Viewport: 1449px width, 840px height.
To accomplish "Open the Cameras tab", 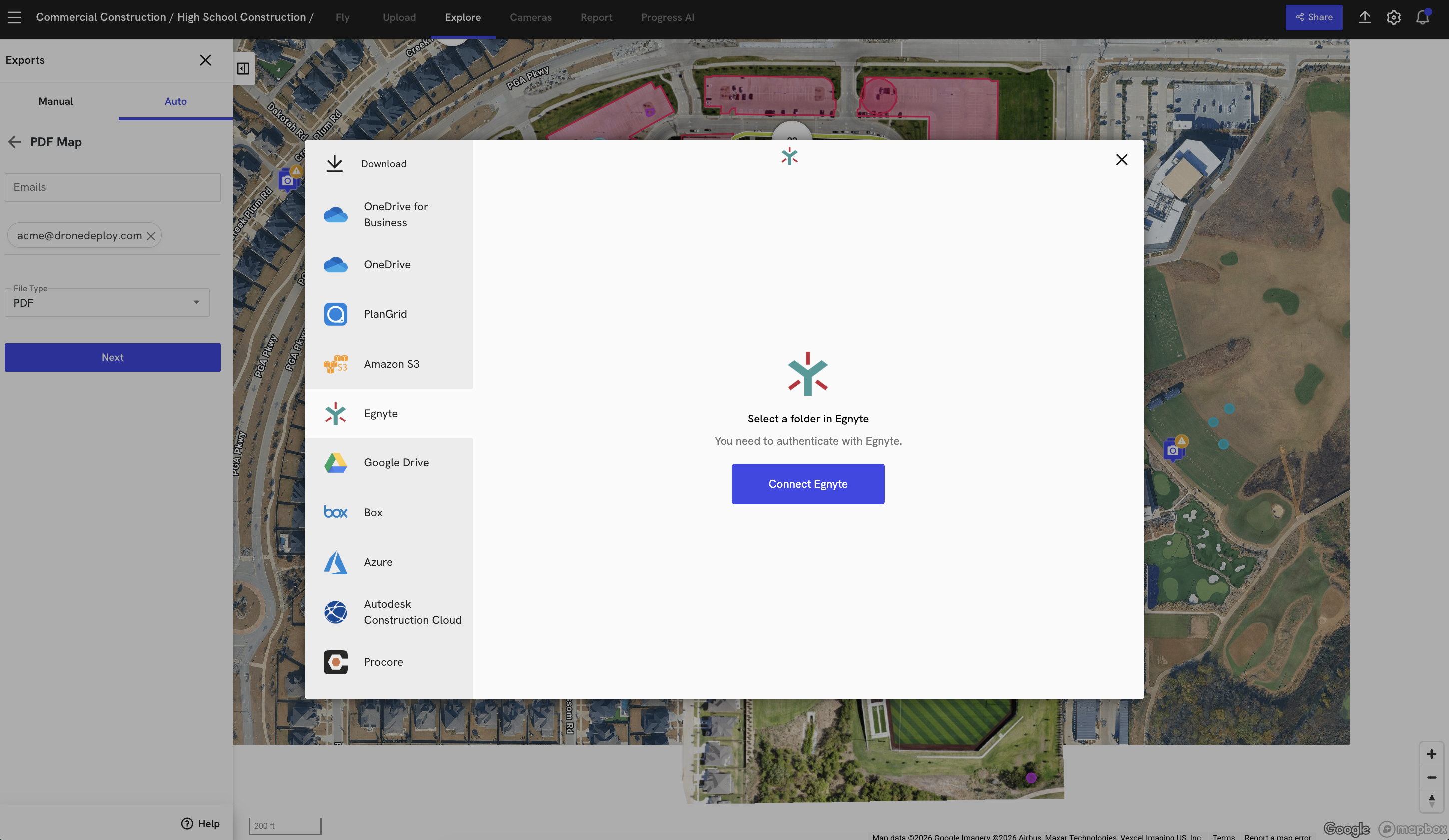I will 530,17.
